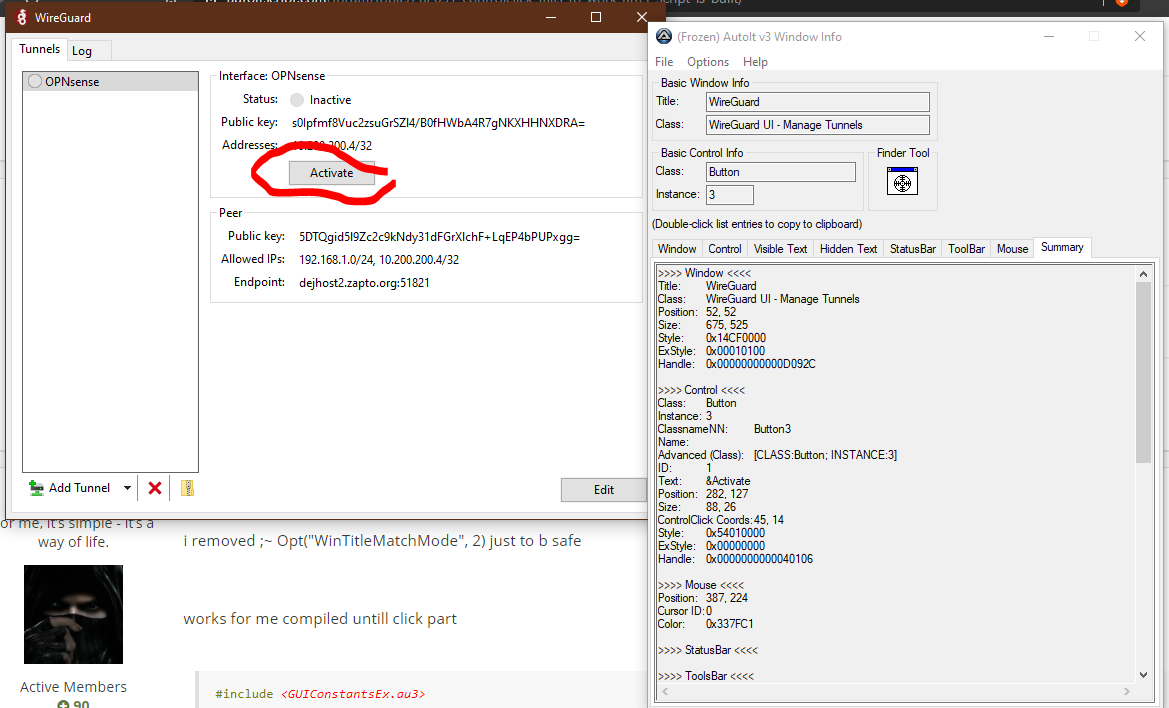Click the Position: 387, 224 mouse line

702,598
